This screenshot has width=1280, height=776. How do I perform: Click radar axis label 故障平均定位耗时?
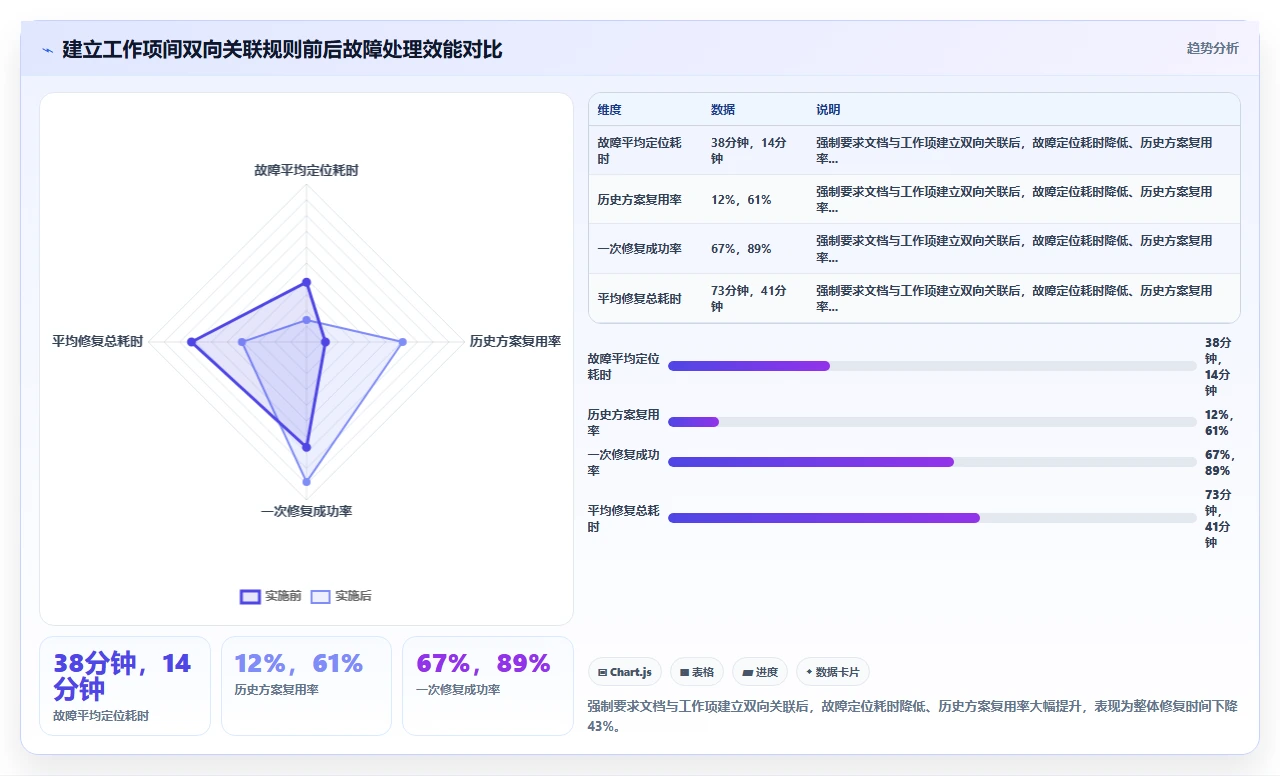(x=306, y=171)
